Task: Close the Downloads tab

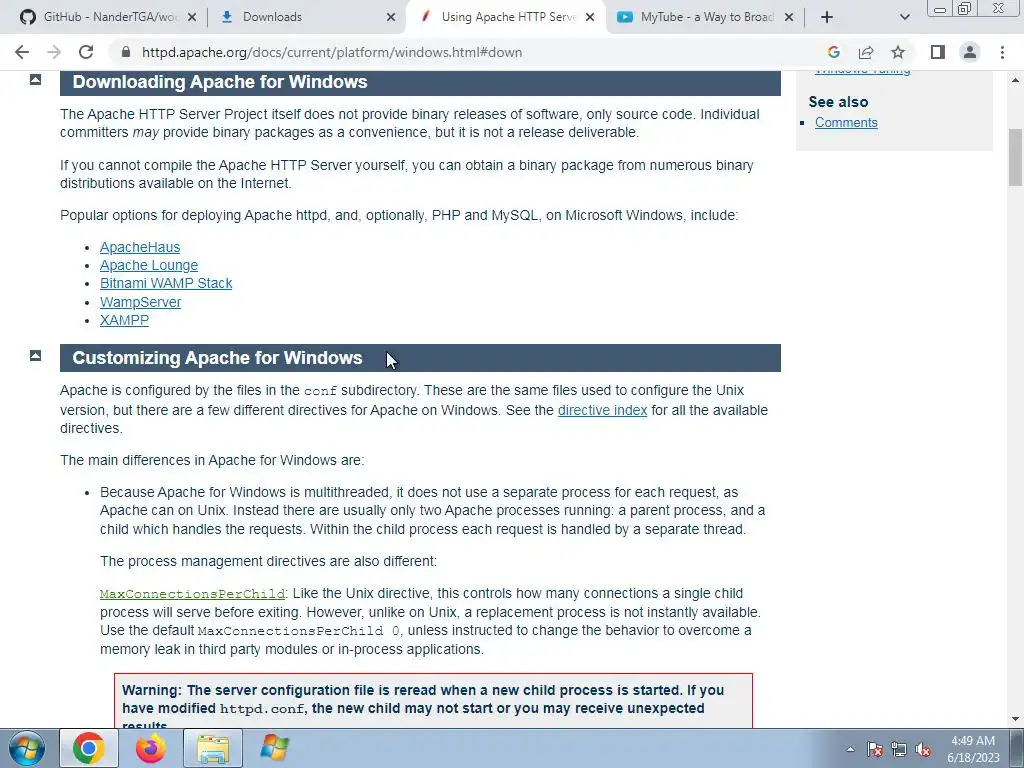Action: (391, 18)
